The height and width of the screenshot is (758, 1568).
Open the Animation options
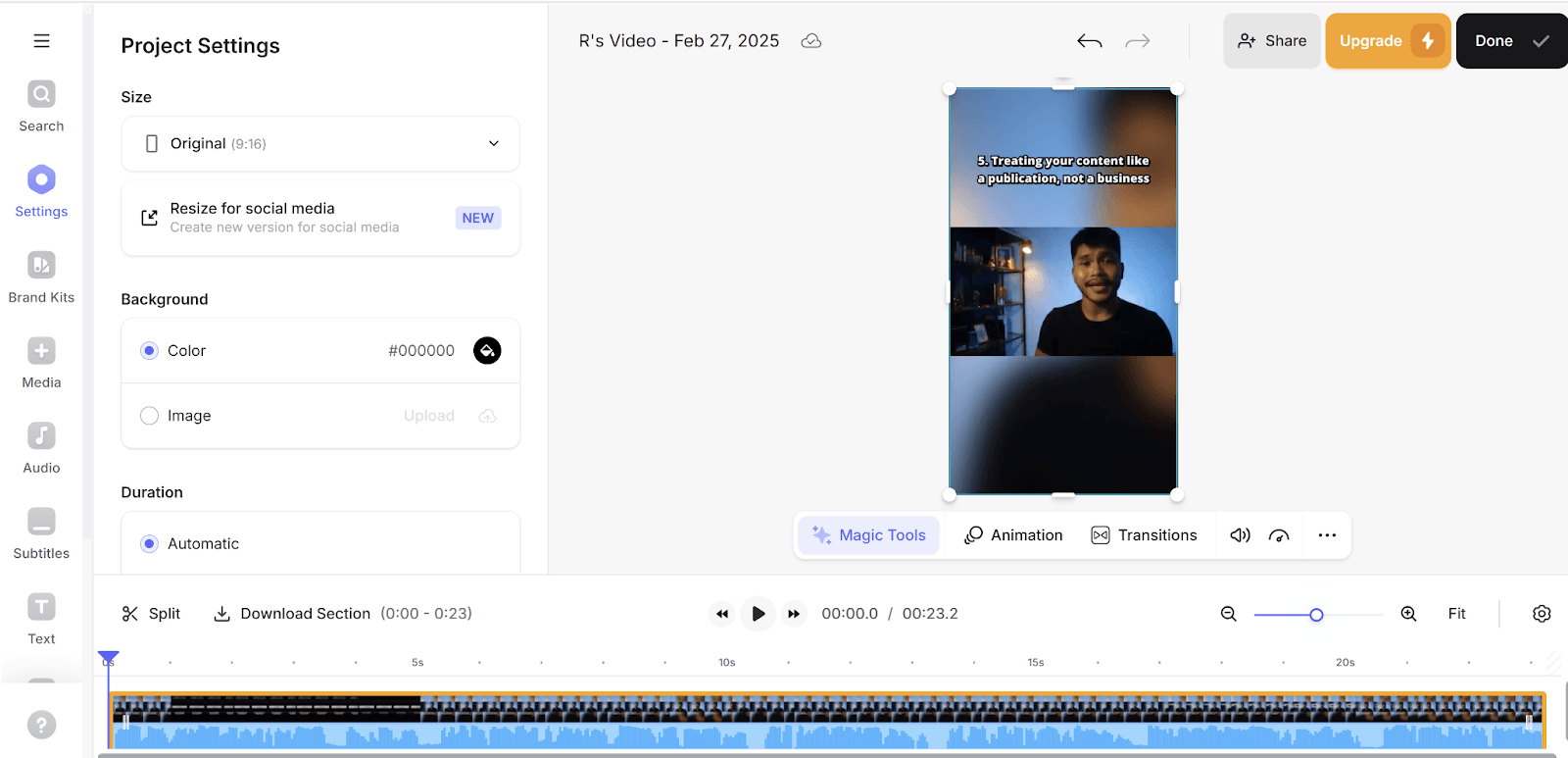point(1013,535)
